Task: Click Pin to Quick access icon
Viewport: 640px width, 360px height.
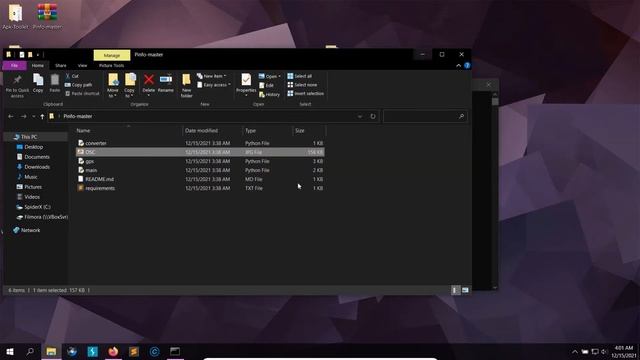Action: (x=17, y=85)
